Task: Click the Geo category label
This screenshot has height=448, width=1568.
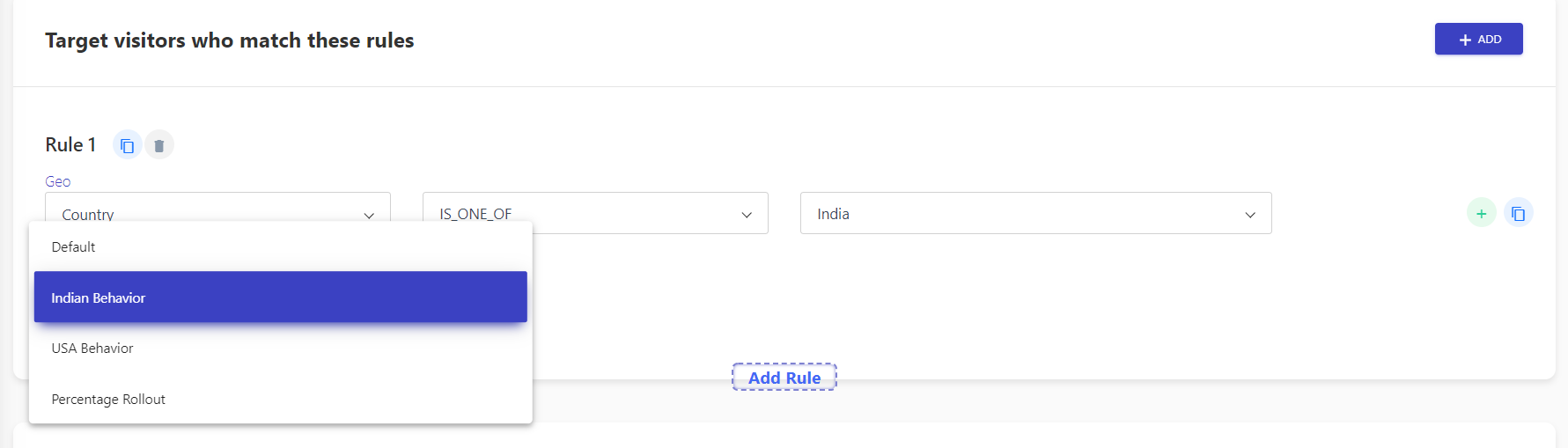Action: (x=58, y=181)
